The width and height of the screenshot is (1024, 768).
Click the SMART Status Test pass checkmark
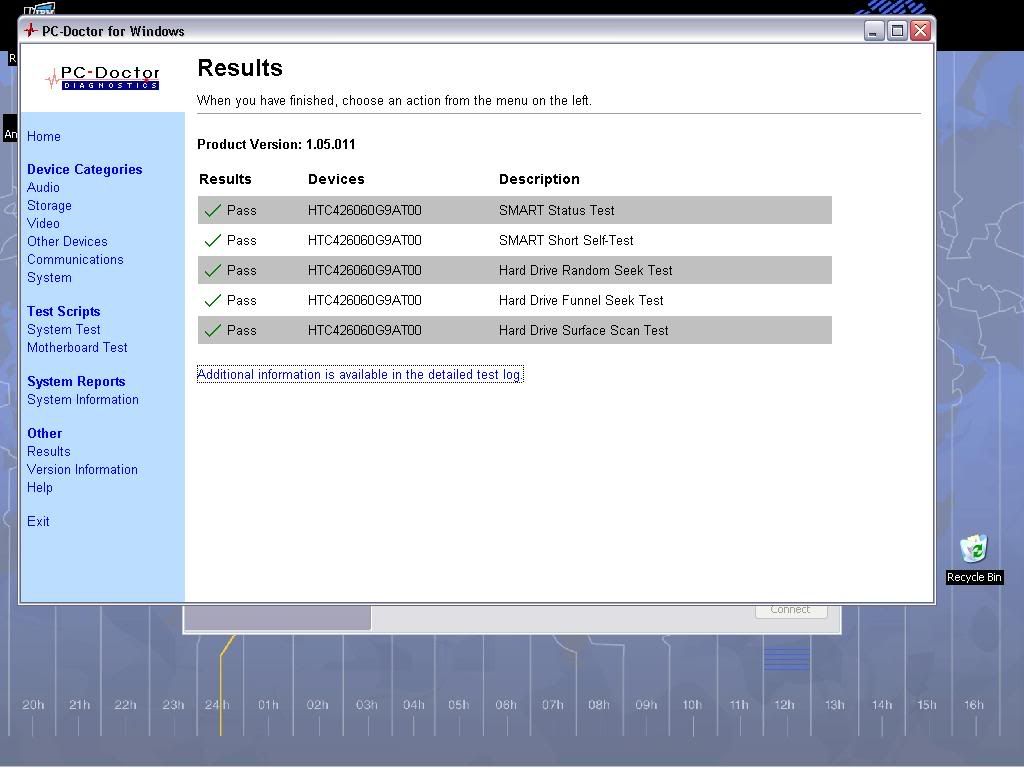click(x=212, y=210)
